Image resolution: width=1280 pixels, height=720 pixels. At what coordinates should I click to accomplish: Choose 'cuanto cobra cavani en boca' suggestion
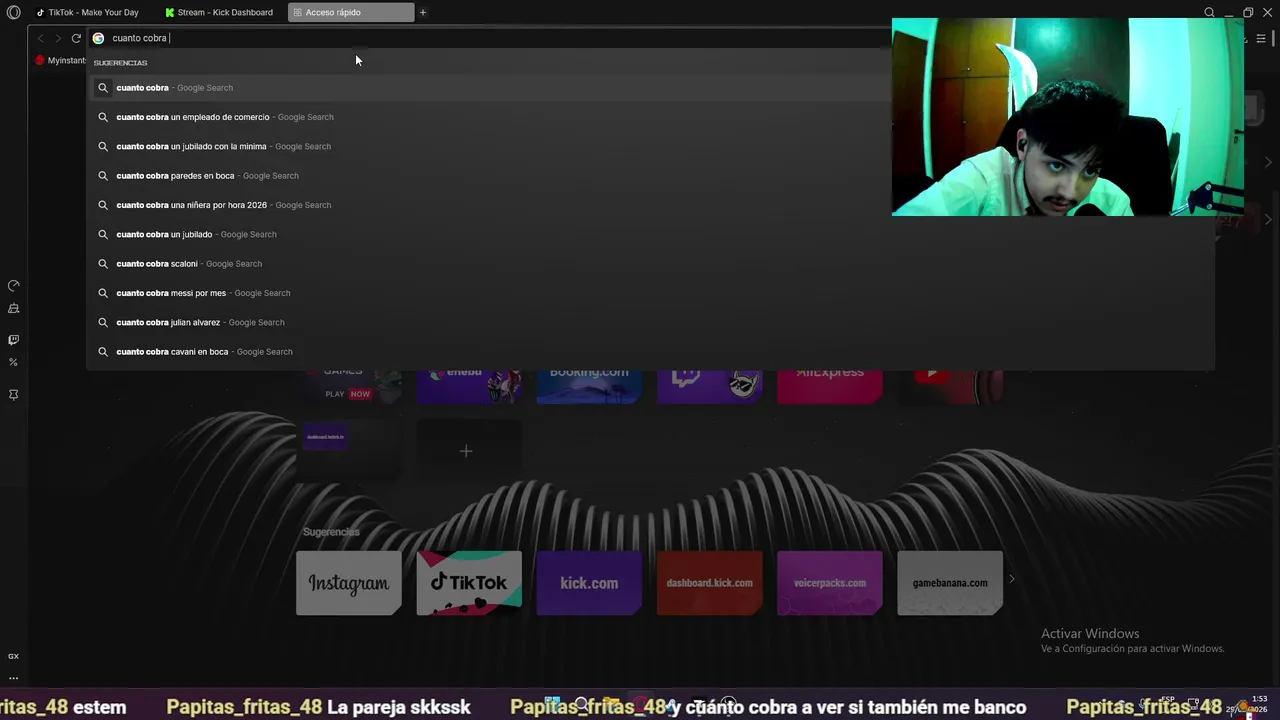(x=650, y=352)
